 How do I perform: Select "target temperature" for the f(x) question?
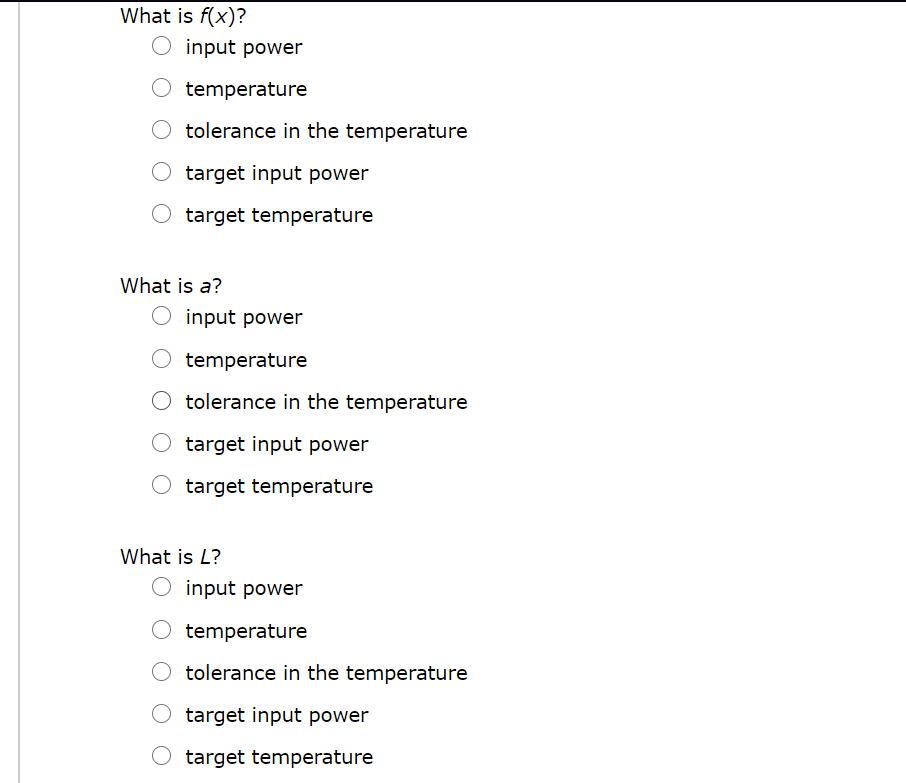tap(161, 213)
